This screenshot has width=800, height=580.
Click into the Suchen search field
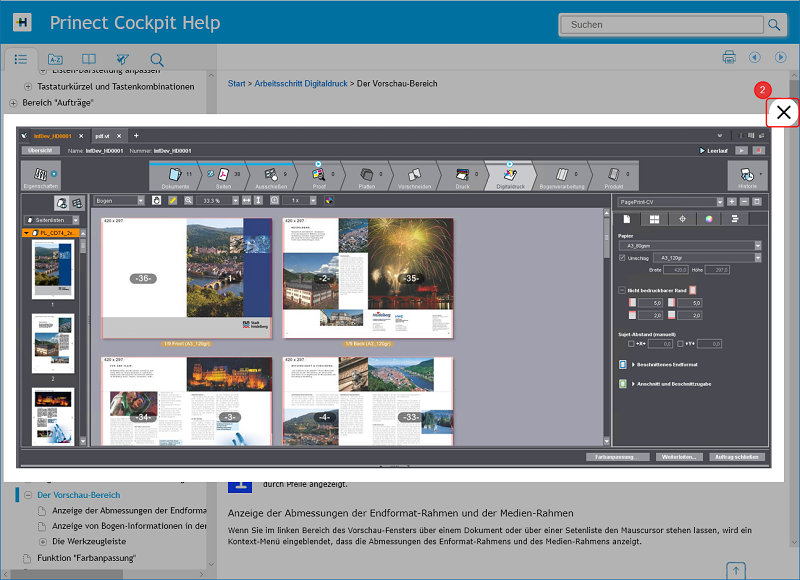[x=660, y=24]
